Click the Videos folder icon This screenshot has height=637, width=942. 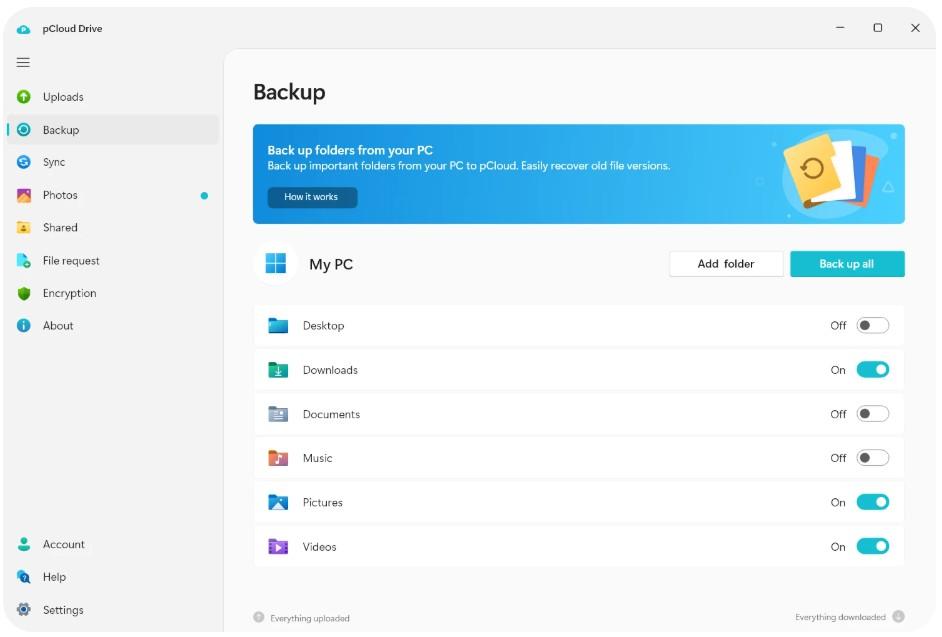pyautogui.click(x=278, y=547)
